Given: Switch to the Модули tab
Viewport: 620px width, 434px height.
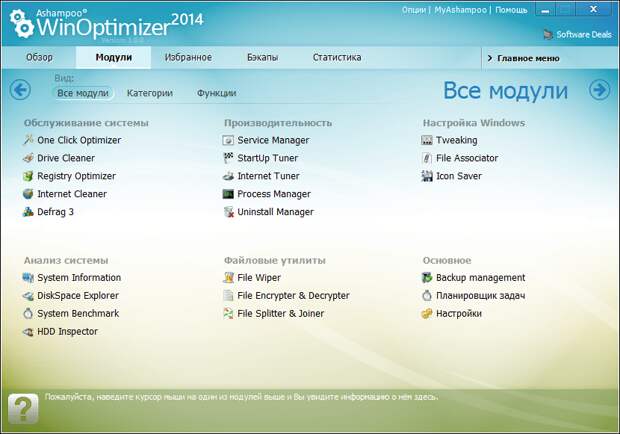Looking at the screenshot, I should [113, 57].
